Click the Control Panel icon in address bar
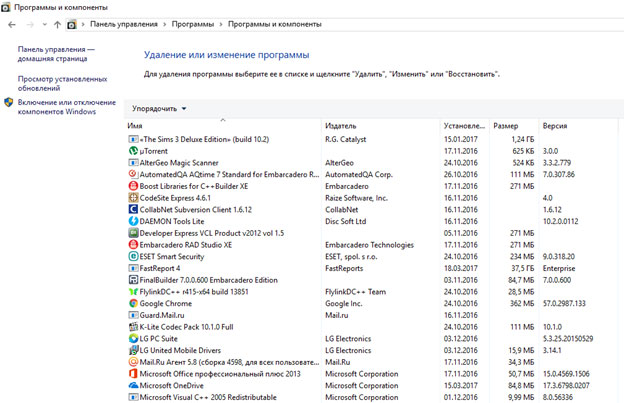This screenshot has height=403, width=624. [72, 25]
